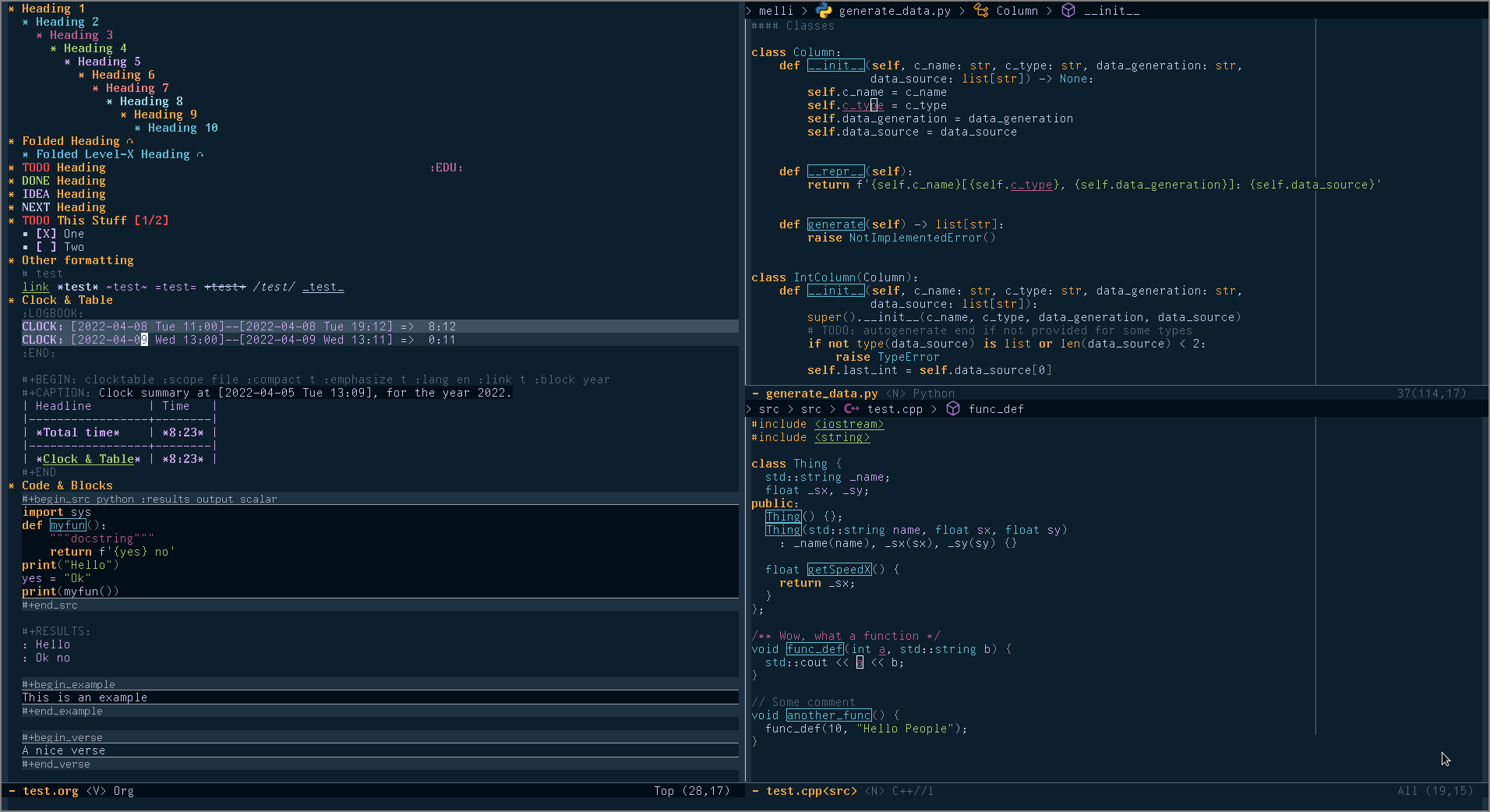Image resolution: width=1490 pixels, height=812 pixels.
Task: Expand the Folded Heading ellipsis
Action: pyautogui.click(x=130, y=141)
